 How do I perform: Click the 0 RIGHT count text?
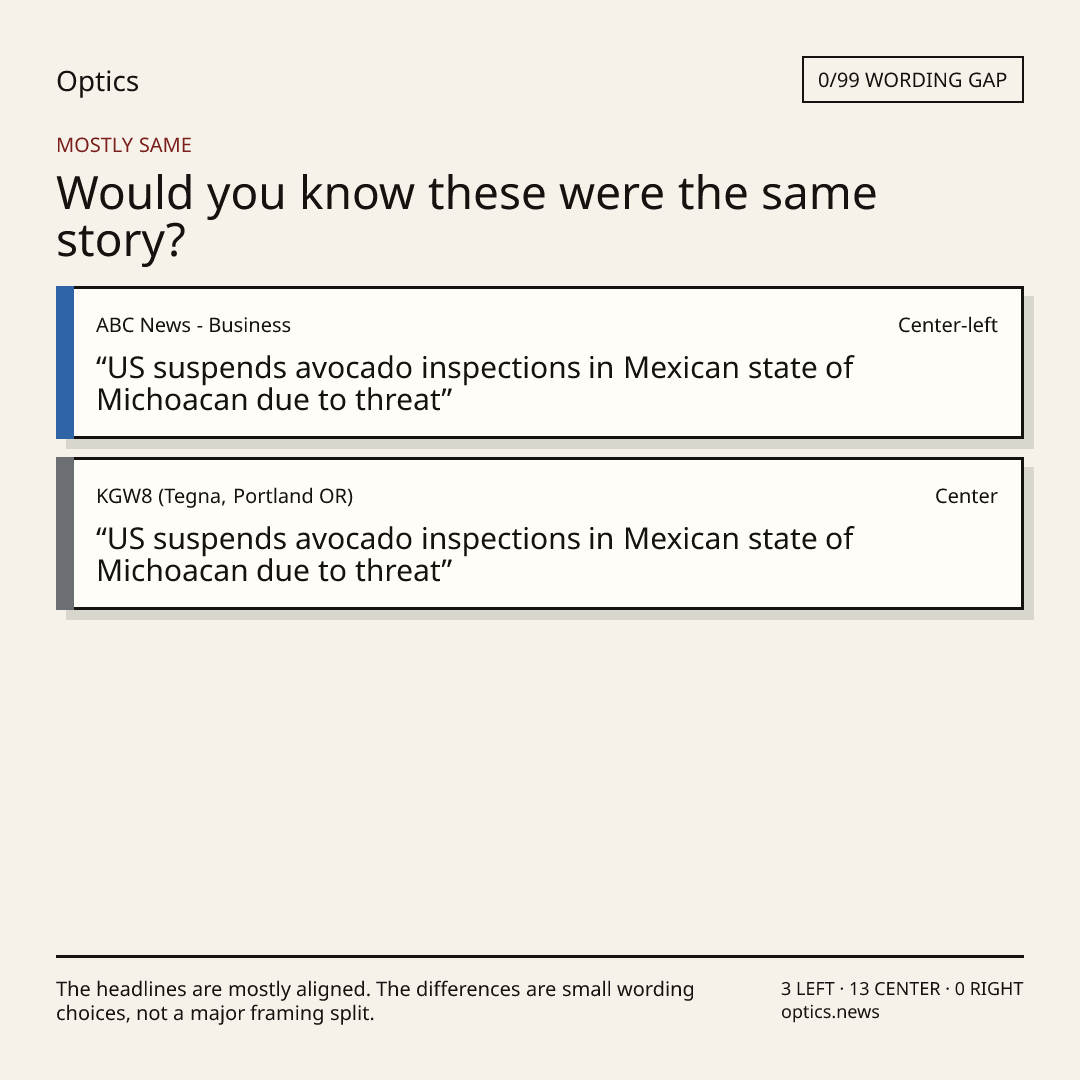point(988,989)
